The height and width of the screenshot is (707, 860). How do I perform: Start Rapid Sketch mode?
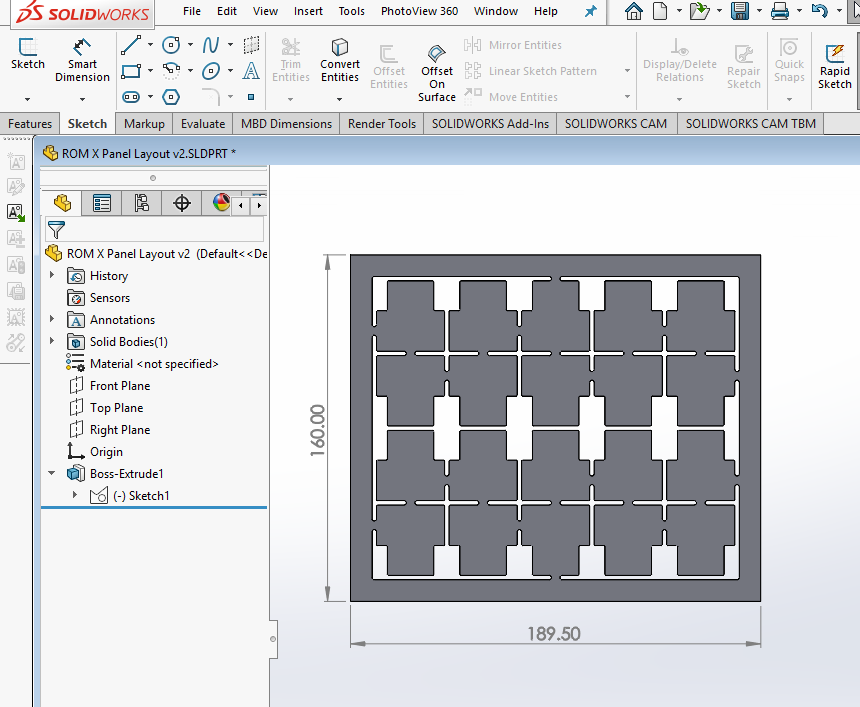834,65
